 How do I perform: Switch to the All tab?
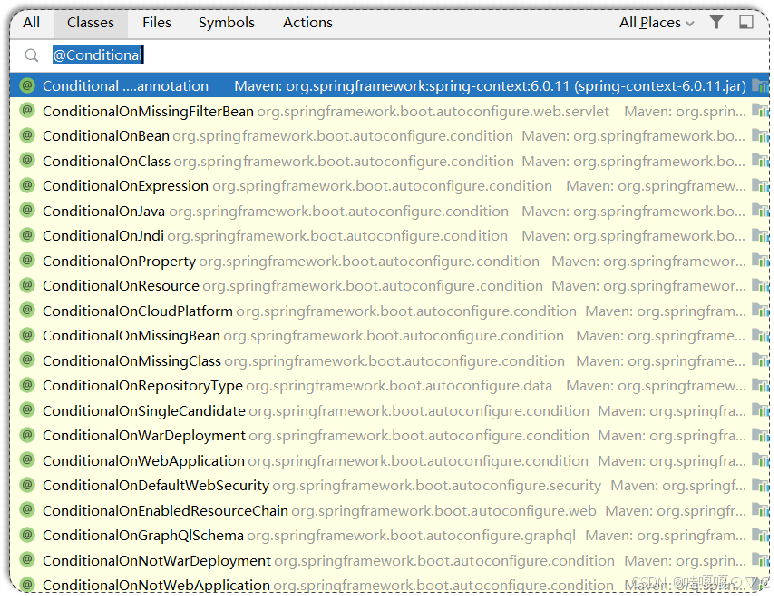point(31,23)
